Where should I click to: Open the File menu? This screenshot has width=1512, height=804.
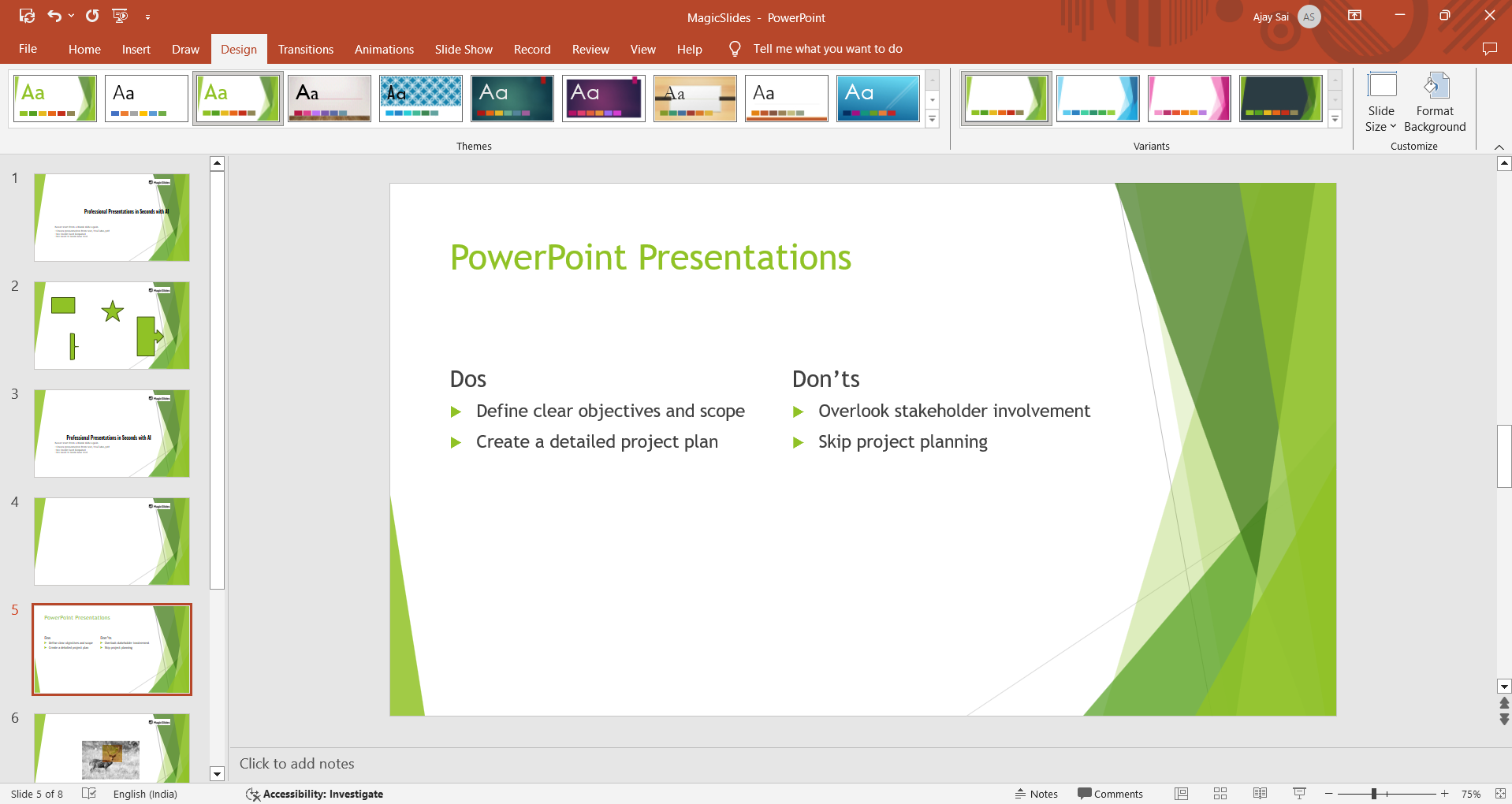click(x=28, y=49)
